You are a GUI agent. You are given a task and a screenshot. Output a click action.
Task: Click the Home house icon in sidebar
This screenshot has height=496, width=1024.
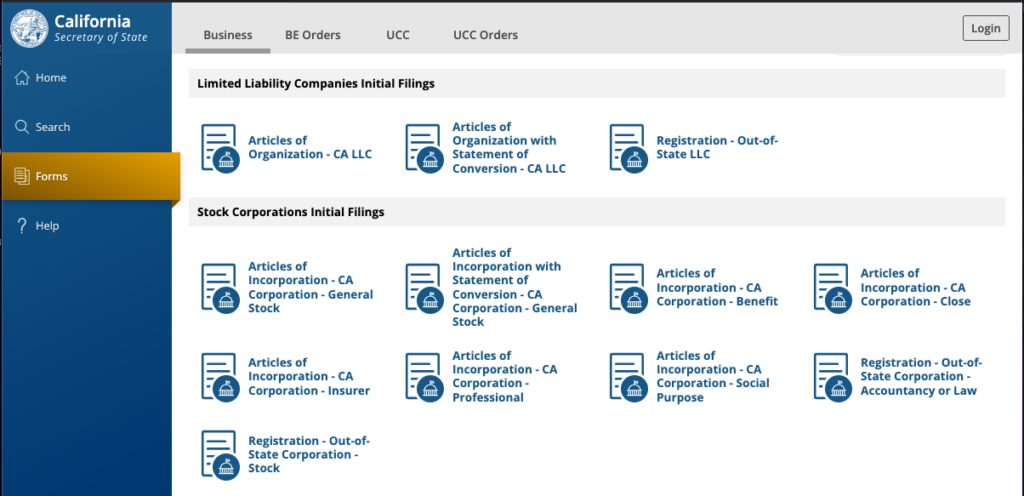pyautogui.click(x=22, y=78)
